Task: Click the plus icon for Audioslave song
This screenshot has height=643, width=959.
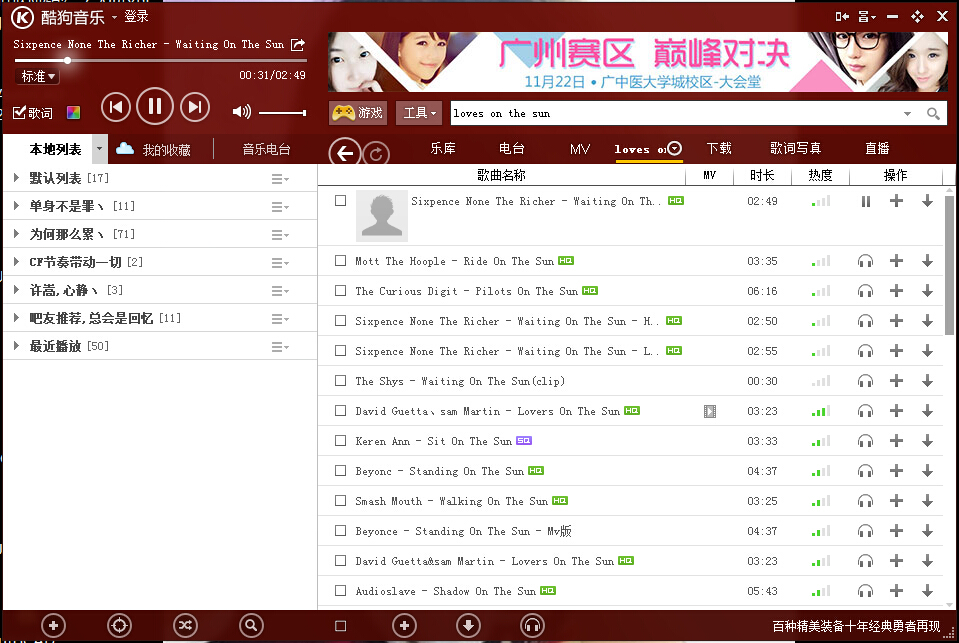Action: [896, 591]
